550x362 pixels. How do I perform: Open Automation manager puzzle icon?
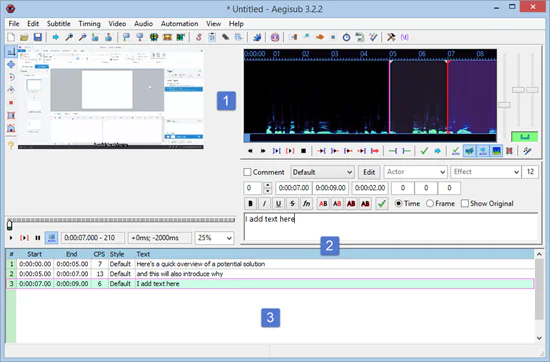[x=257, y=37]
